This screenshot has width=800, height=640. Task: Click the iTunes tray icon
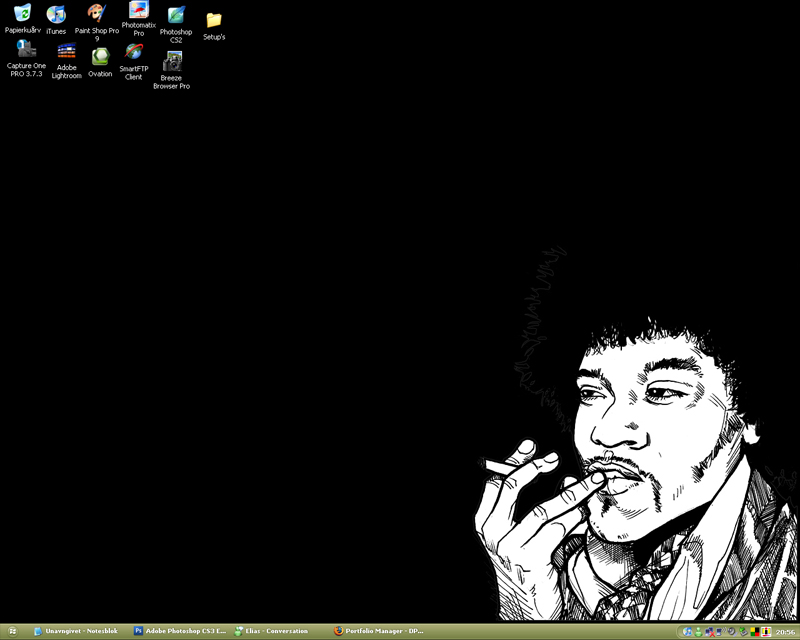click(687, 632)
